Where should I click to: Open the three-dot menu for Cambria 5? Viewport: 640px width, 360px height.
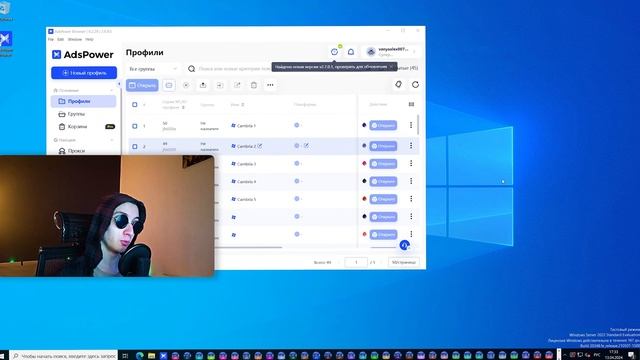(x=411, y=199)
